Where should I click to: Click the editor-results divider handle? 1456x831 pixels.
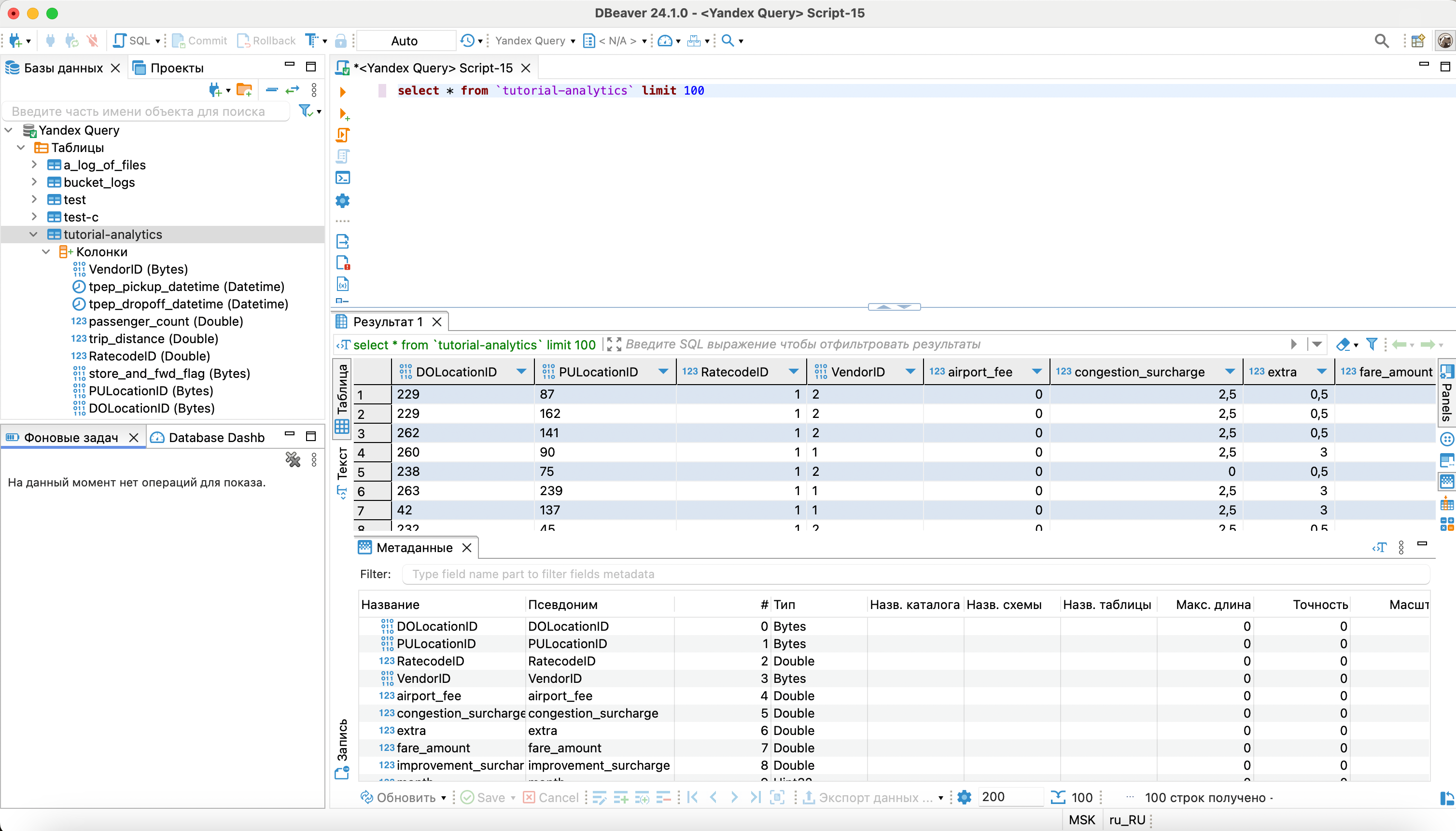pos(894,307)
